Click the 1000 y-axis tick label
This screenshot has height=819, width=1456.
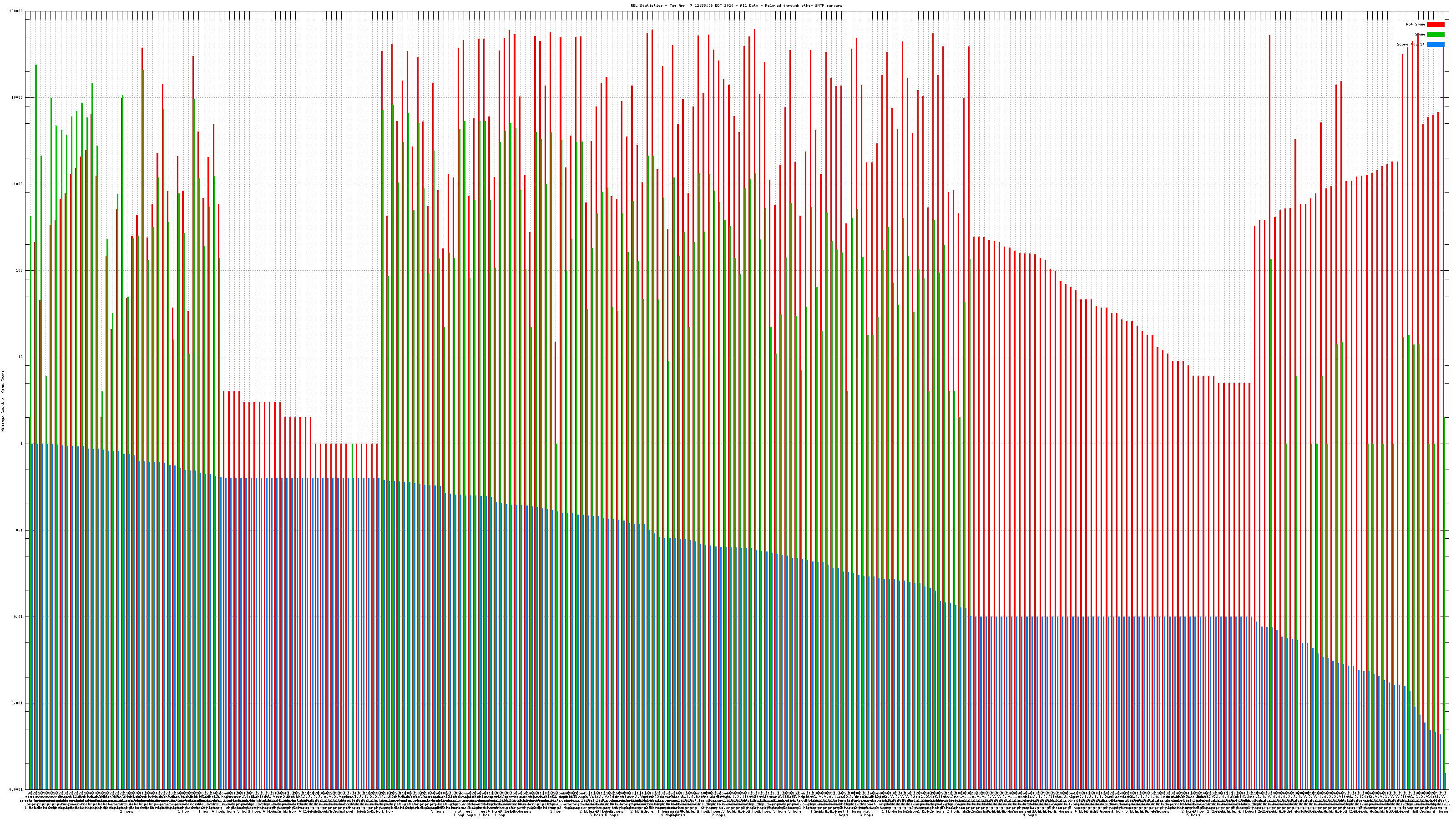18,184
